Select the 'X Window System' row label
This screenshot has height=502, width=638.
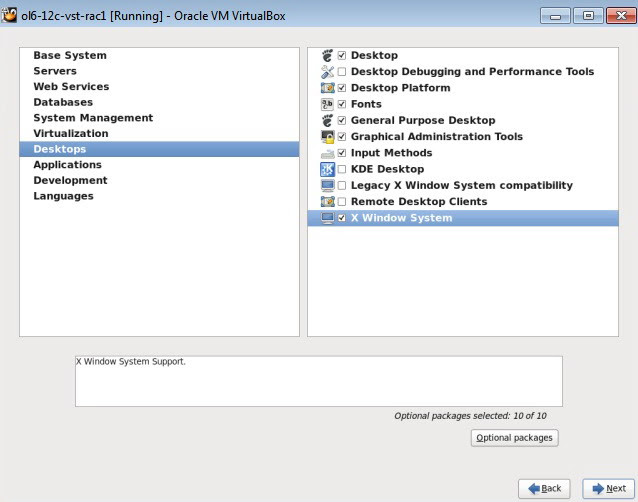point(402,218)
